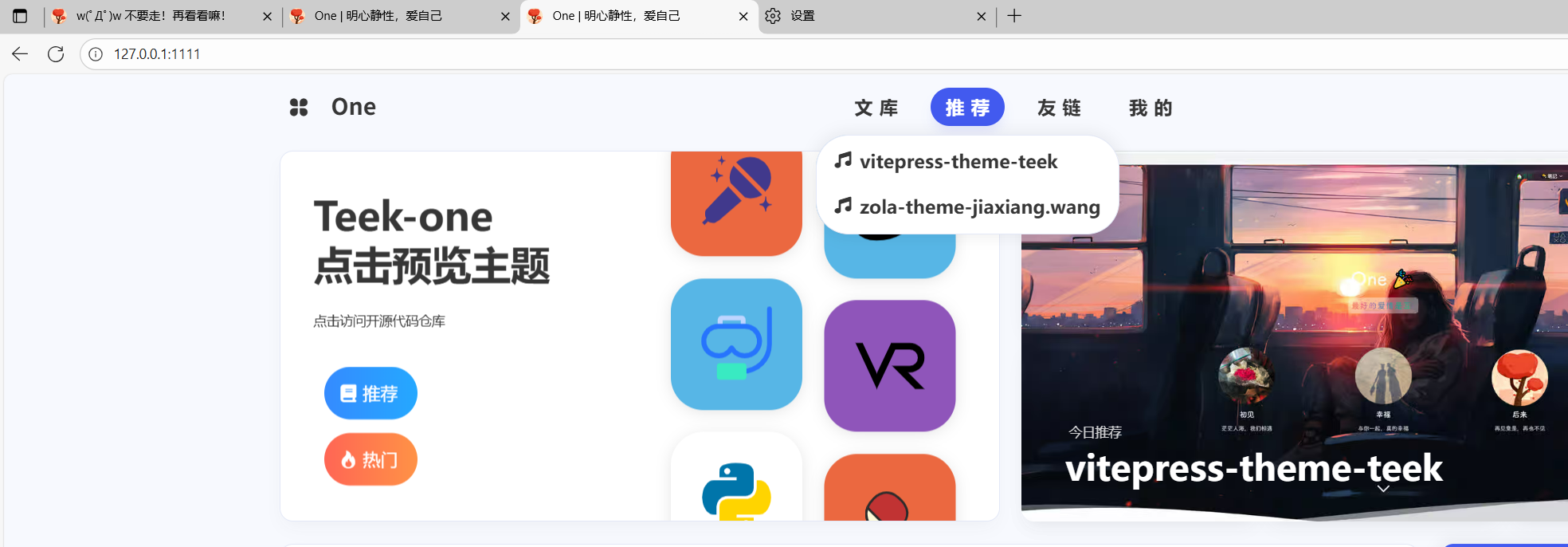1568x547 pixels.
Task: Click the microphone app icon tile
Action: [x=736, y=203]
